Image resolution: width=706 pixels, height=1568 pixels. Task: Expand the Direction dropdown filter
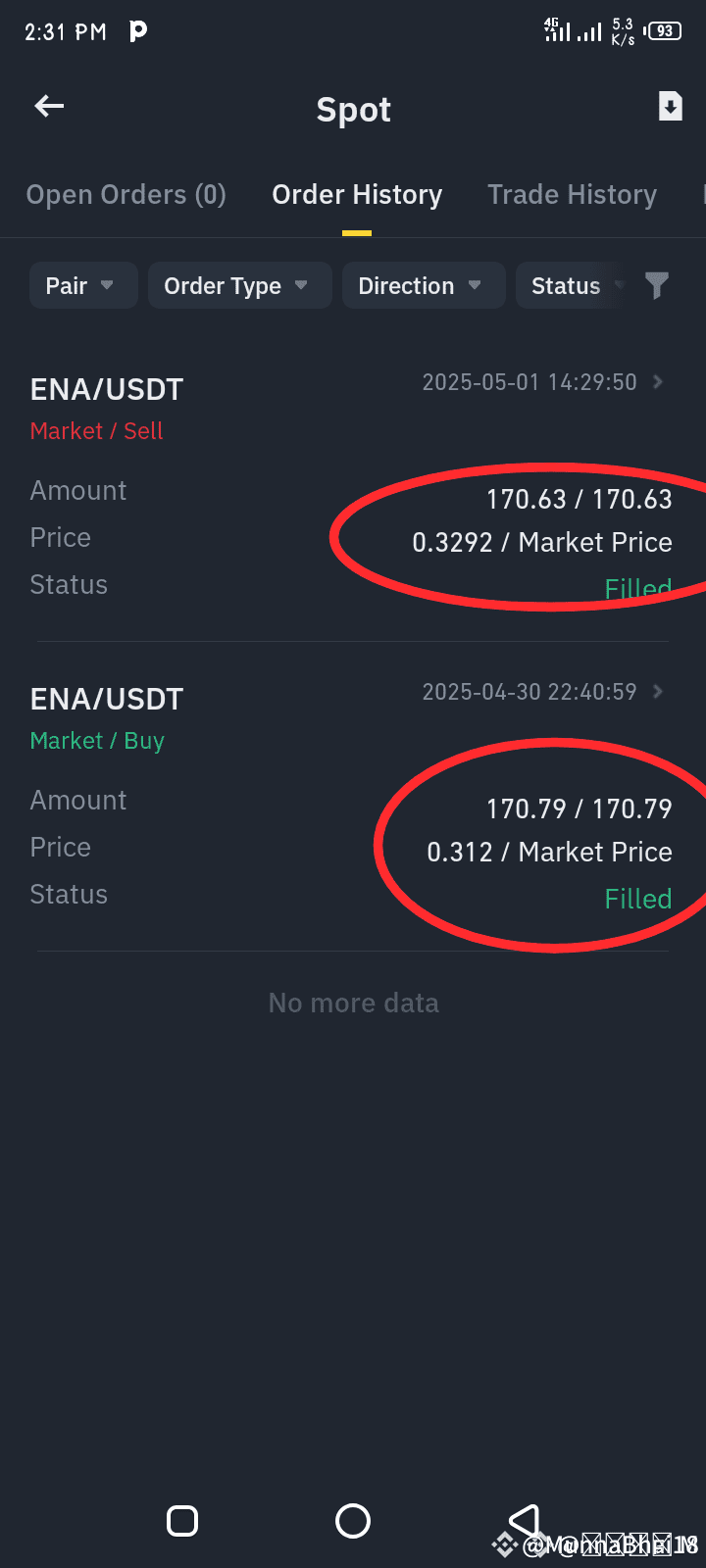point(424,285)
